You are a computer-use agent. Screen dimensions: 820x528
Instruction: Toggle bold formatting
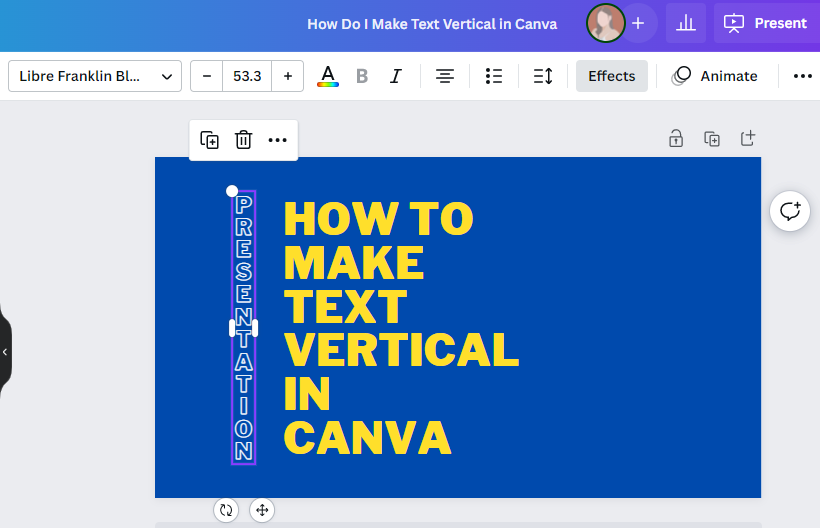point(362,76)
